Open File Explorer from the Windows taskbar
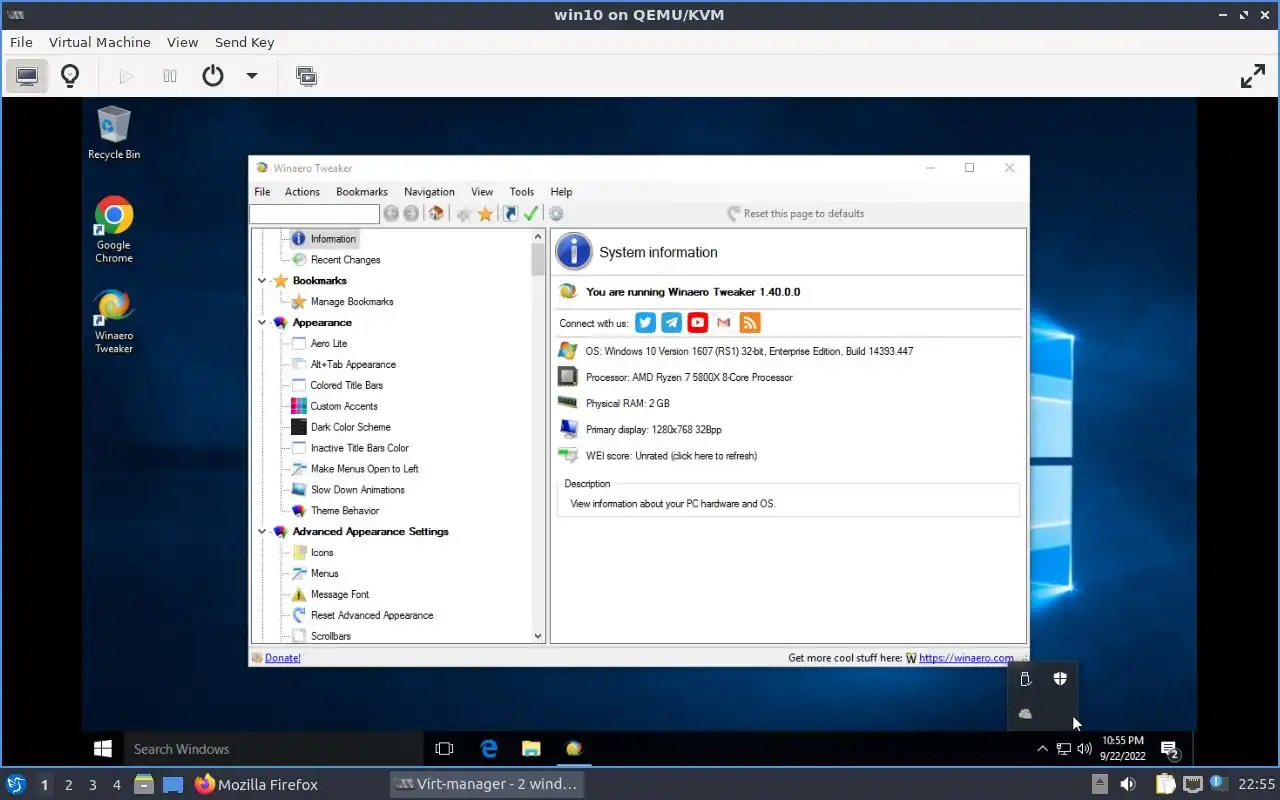 click(531, 749)
